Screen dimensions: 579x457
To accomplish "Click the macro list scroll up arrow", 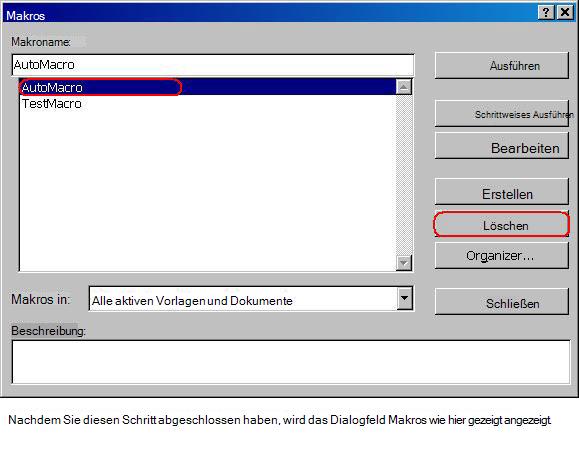I will point(404,87).
